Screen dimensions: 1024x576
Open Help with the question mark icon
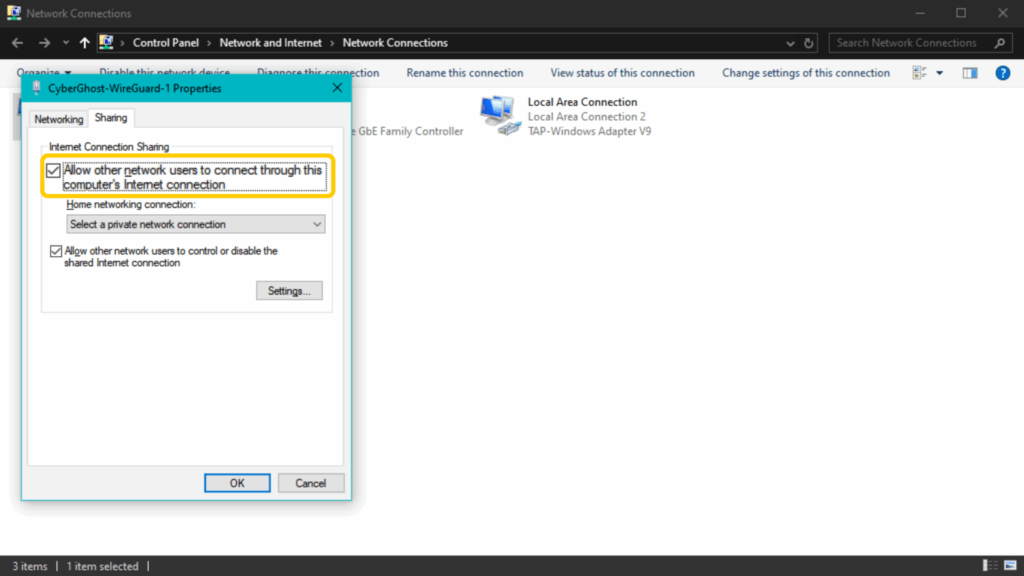click(x=1002, y=73)
